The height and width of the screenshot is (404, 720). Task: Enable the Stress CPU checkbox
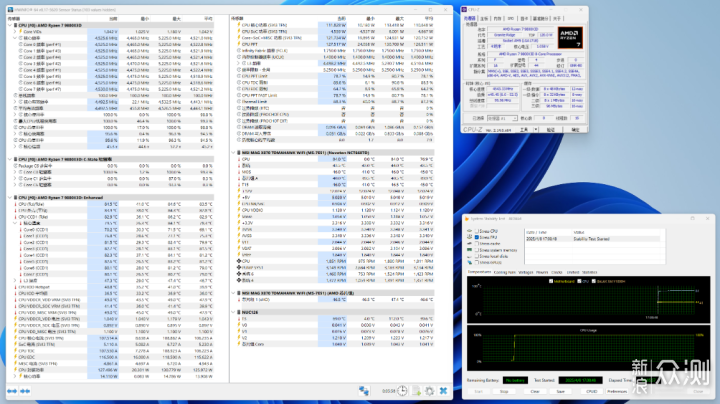[x=477, y=231]
